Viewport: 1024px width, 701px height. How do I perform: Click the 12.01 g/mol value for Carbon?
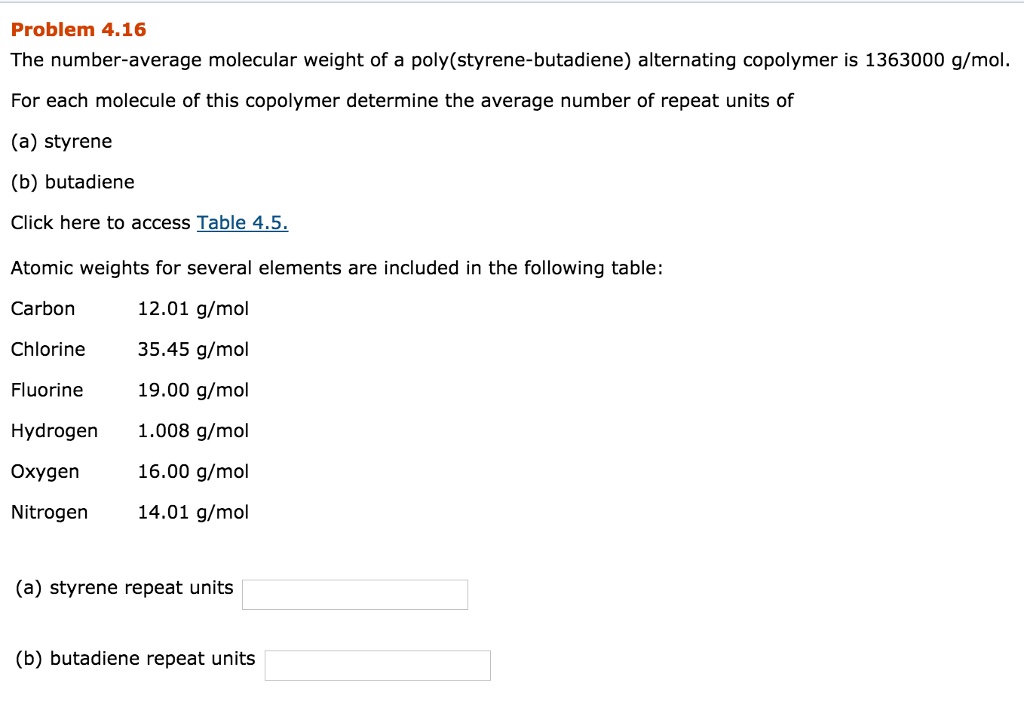pos(193,309)
